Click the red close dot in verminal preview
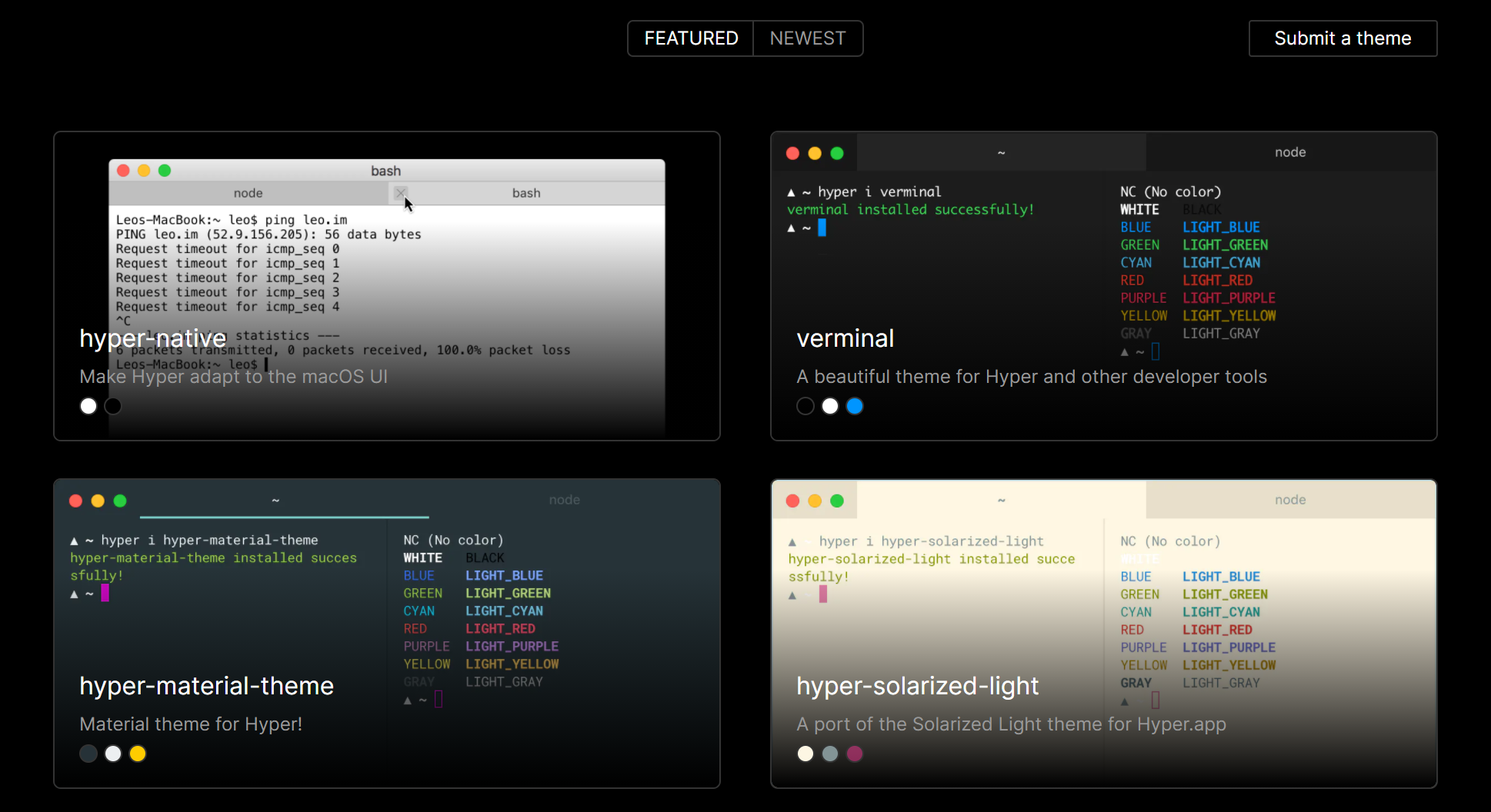 [x=792, y=153]
